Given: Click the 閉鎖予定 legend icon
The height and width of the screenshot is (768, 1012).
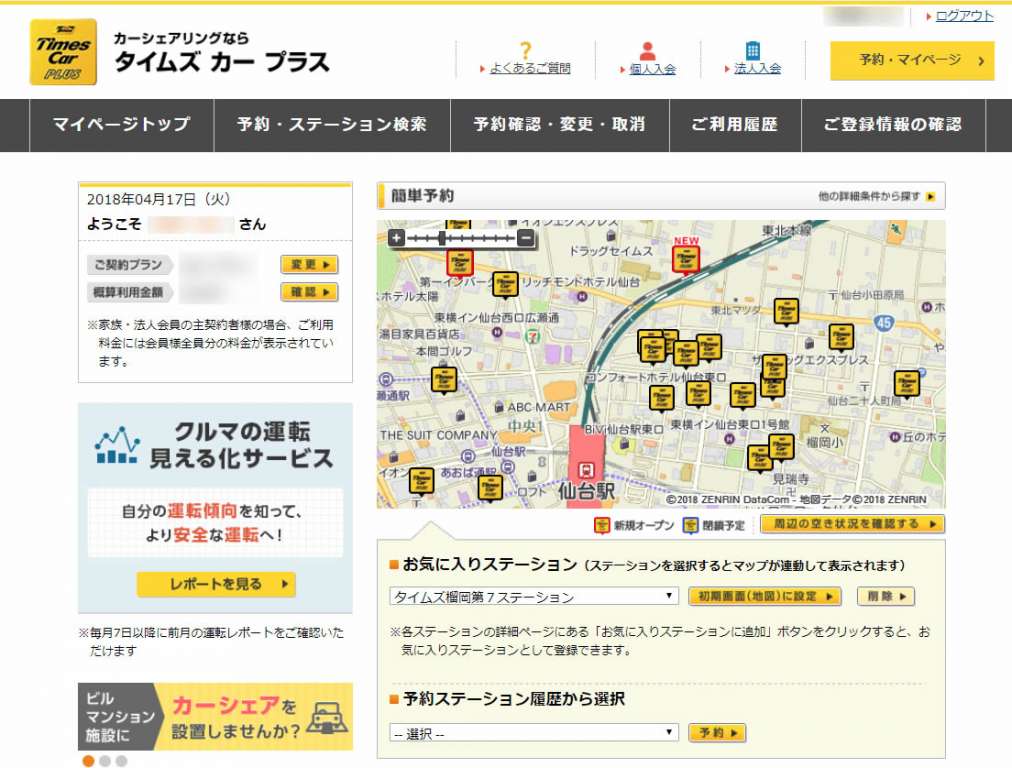Looking at the screenshot, I should point(690,525).
